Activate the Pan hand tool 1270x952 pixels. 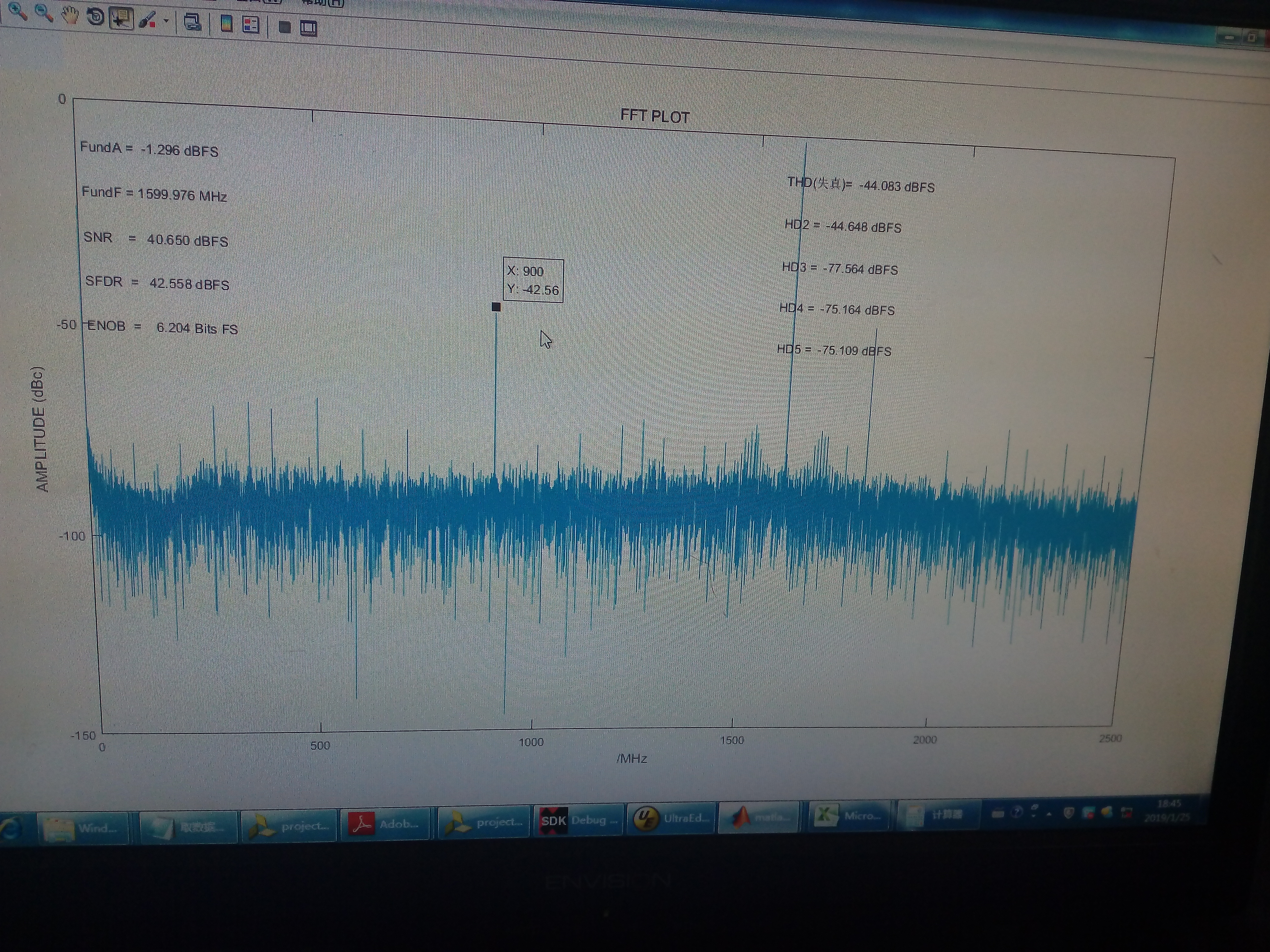point(70,15)
